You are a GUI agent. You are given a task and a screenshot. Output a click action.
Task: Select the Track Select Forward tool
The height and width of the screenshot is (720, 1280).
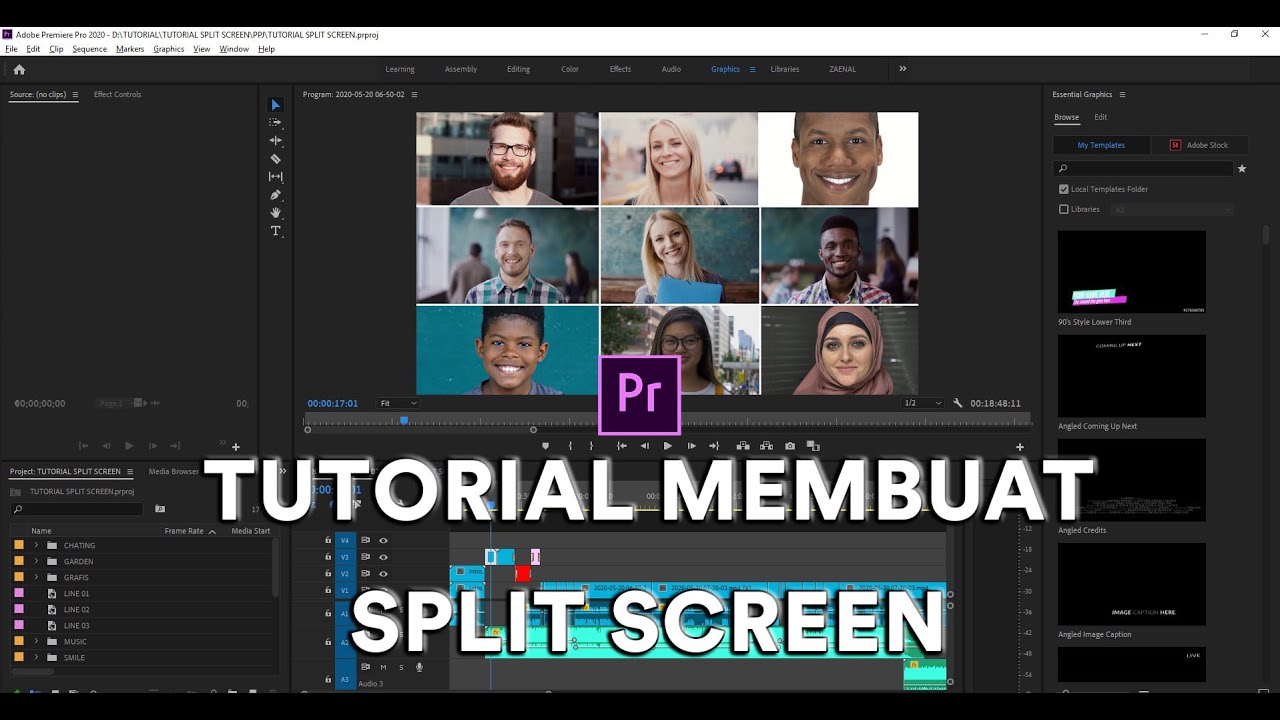pos(276,122)
